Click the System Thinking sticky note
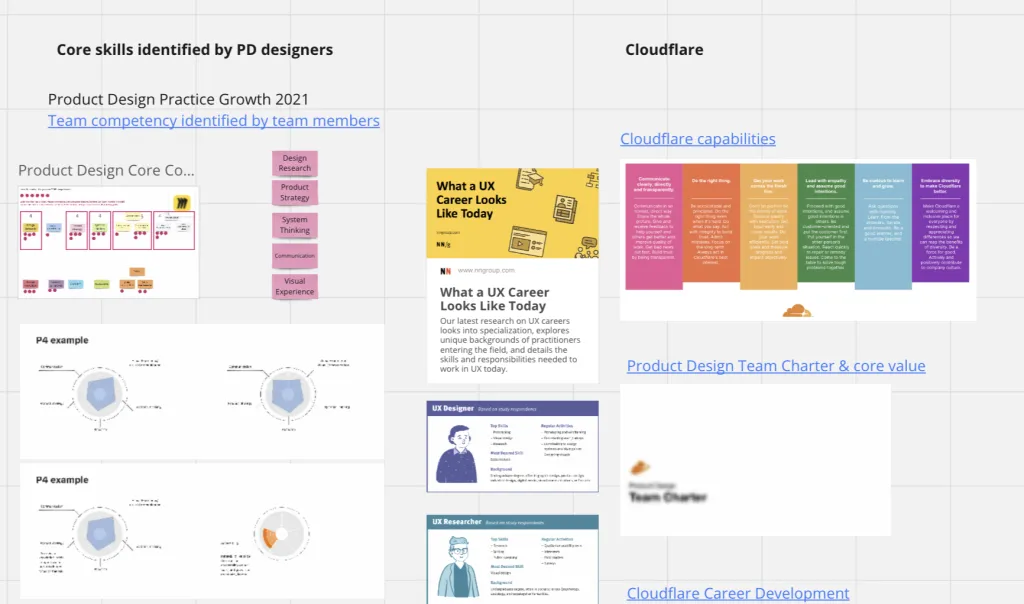This screenshot has width=1024, height=604. [294, 223]
